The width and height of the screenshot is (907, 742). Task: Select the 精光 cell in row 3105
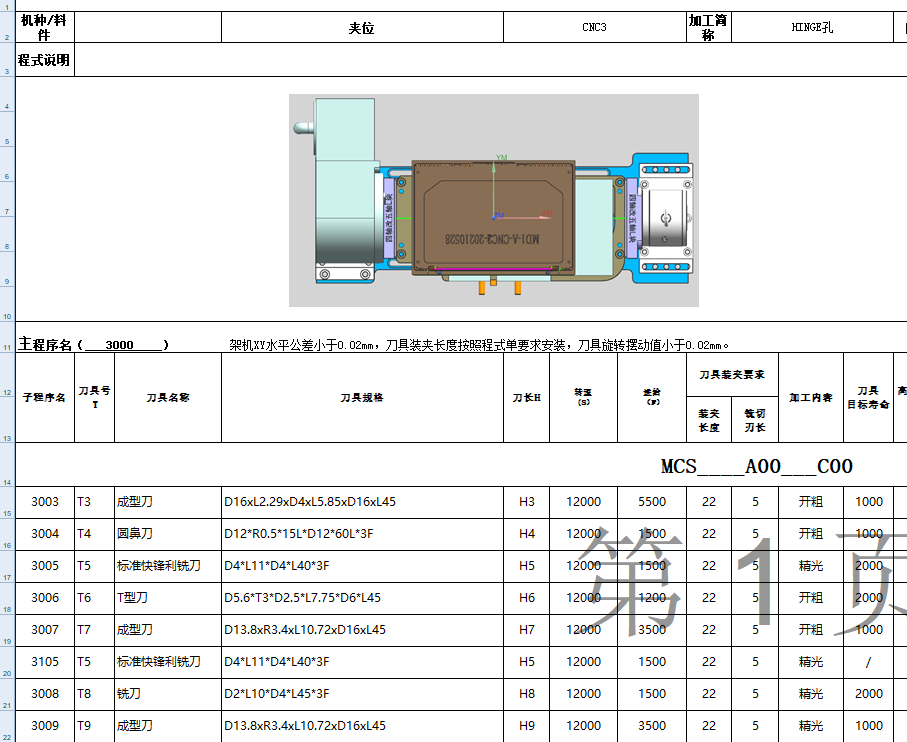(x=811, y=662)
